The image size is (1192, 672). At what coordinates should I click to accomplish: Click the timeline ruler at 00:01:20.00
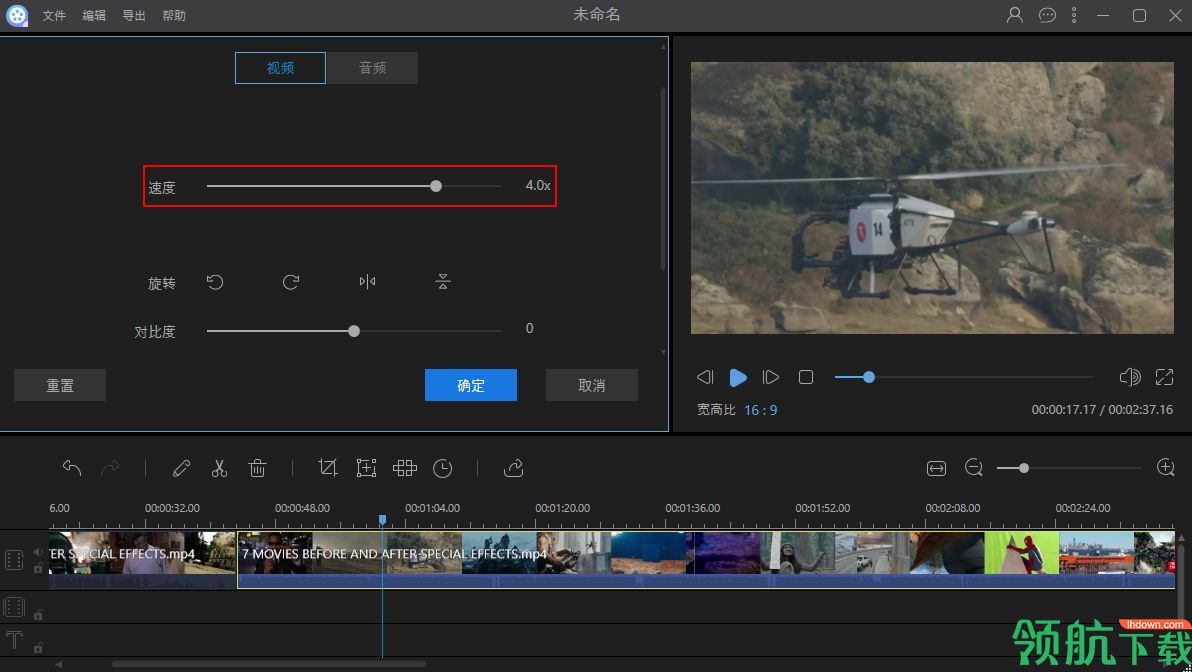(563, 508)
